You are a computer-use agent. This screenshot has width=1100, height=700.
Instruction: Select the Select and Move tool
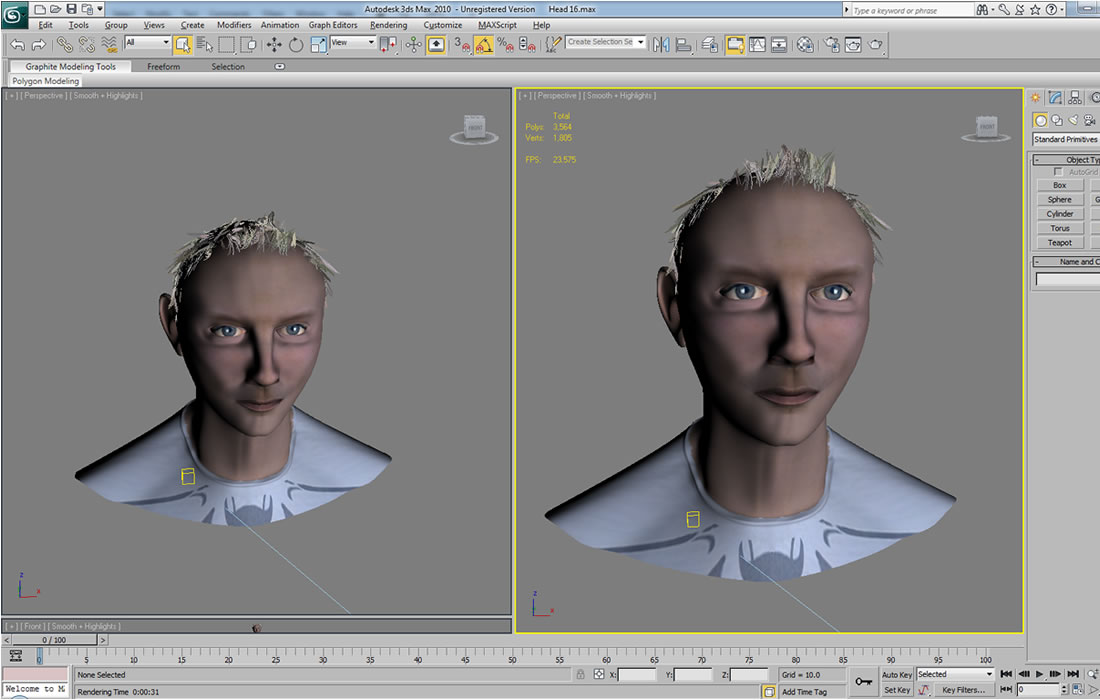pyautogui.click(x=273, y=45)
